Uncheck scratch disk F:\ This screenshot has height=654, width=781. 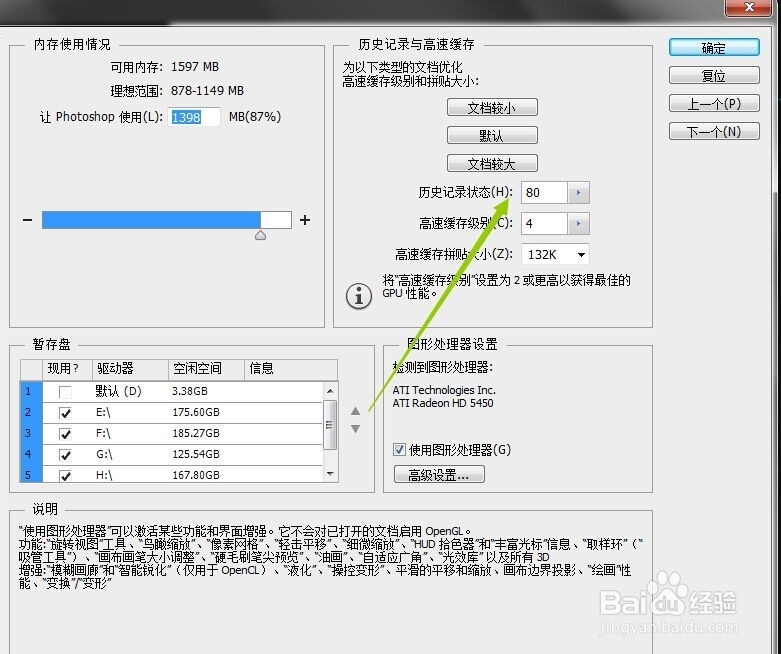point(65,434)
